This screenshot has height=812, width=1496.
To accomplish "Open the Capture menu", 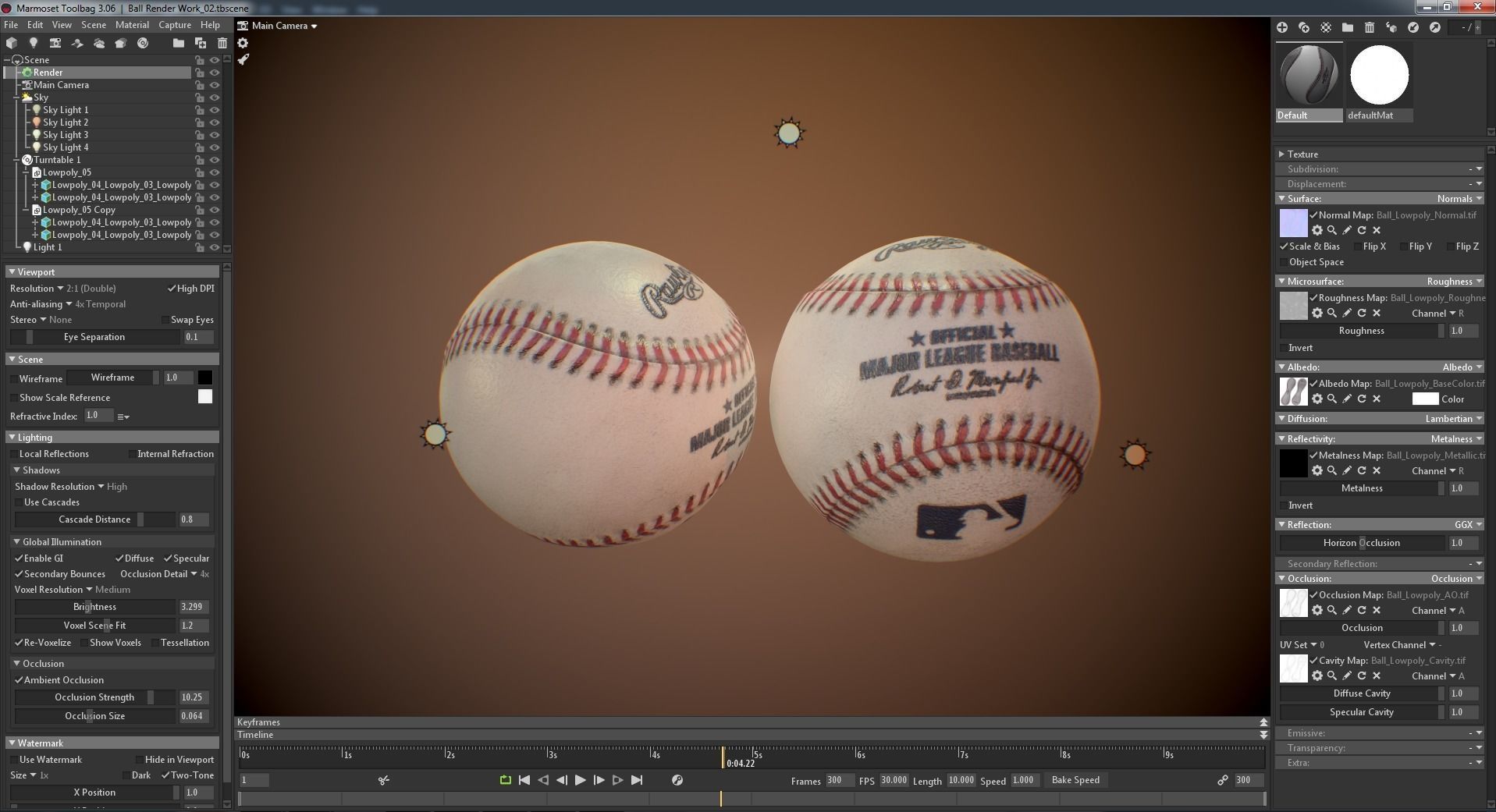I will coord(175,25).
